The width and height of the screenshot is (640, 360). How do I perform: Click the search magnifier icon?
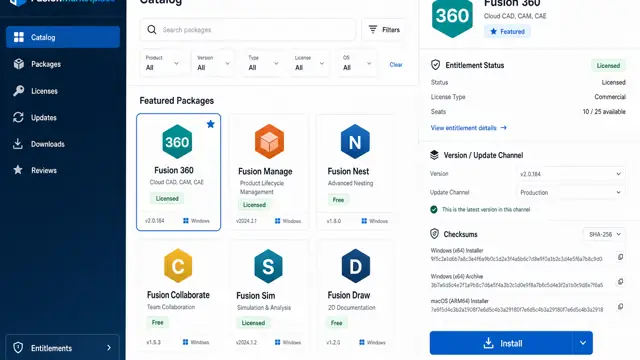point(152,29)
